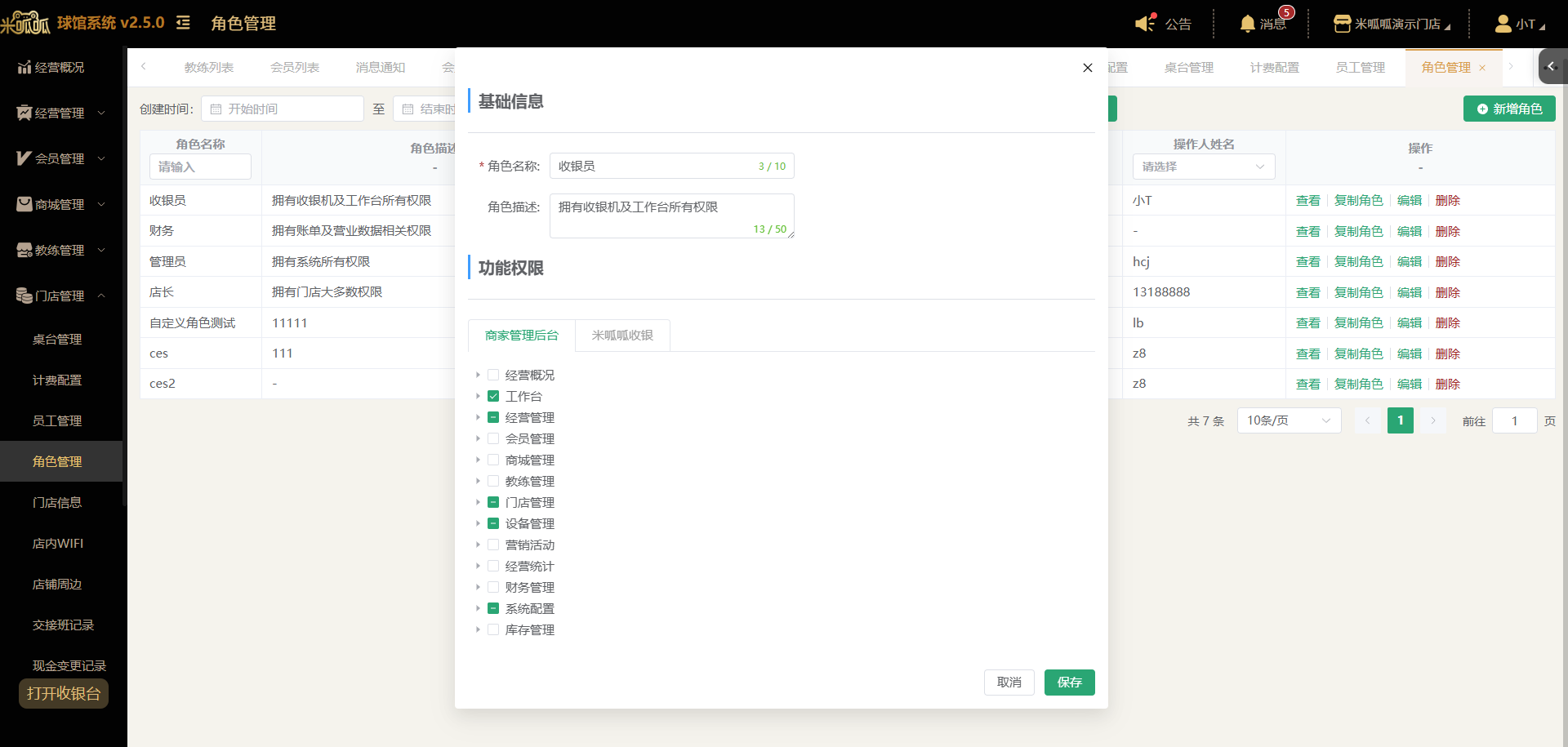This screenshot has height=747, width=1568.
Task: Save the role with 保存 button
Action: point(1070,683)
